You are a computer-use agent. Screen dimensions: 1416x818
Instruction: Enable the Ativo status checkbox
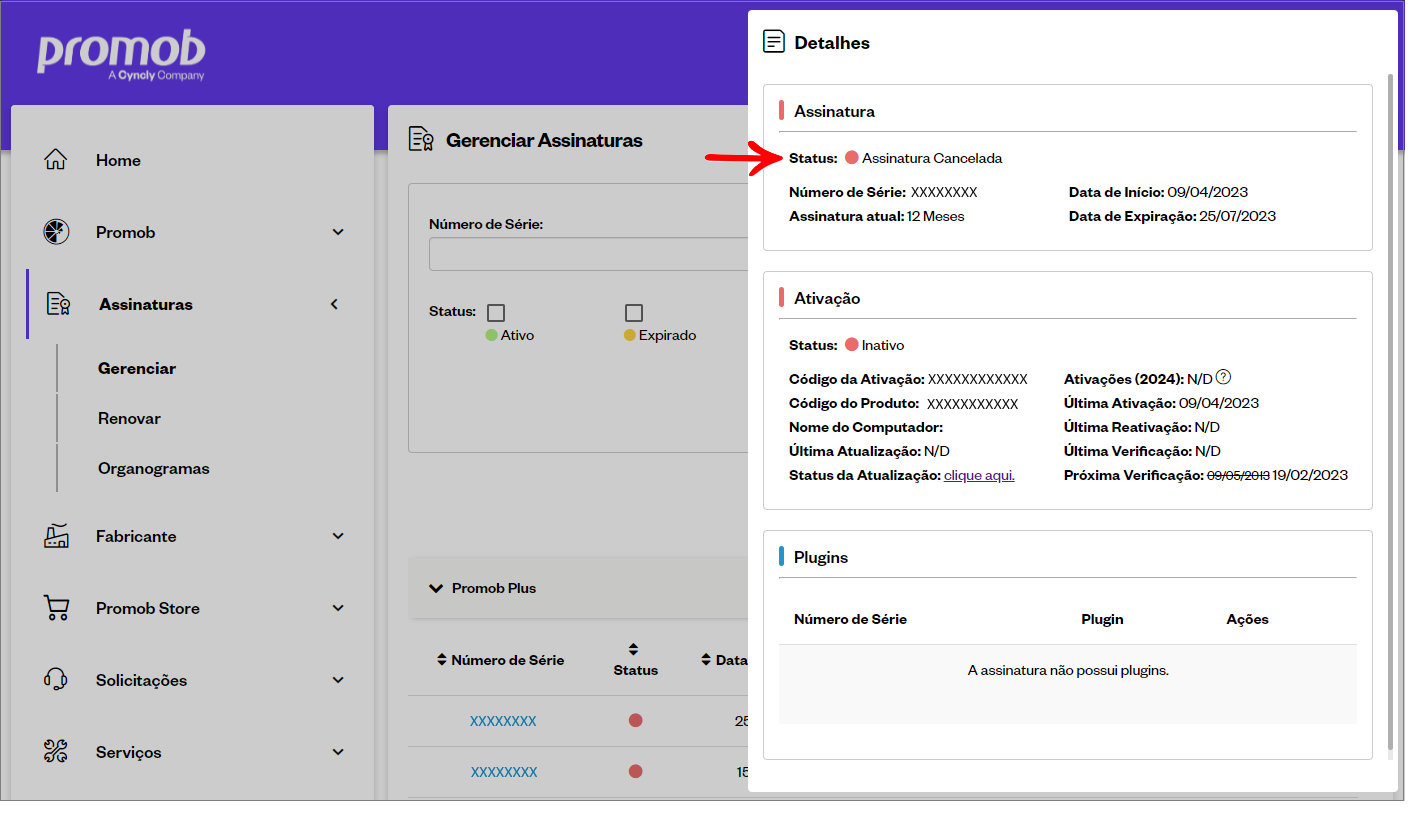(496, 313)
